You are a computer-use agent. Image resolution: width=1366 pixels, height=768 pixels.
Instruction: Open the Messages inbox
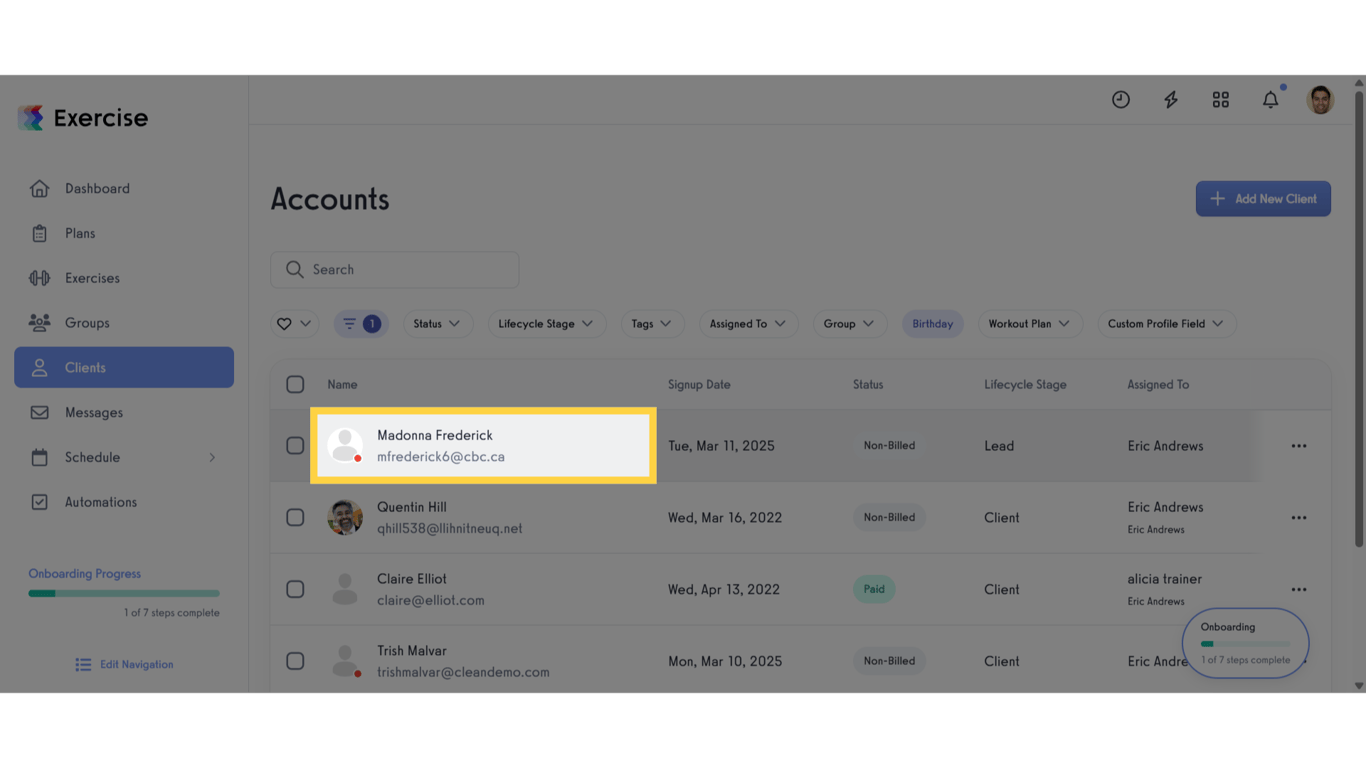click(x=93, y=412)
